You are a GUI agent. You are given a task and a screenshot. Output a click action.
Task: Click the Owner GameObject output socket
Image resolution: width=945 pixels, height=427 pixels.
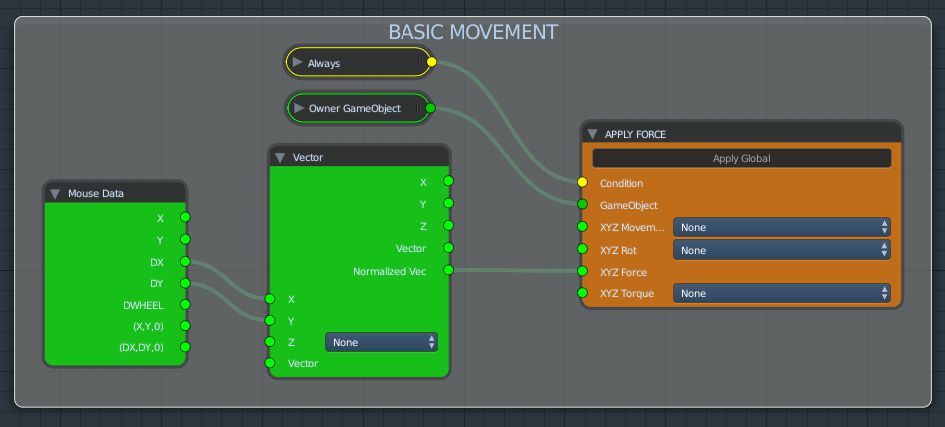pyautogui.click(x=430, y=108)
